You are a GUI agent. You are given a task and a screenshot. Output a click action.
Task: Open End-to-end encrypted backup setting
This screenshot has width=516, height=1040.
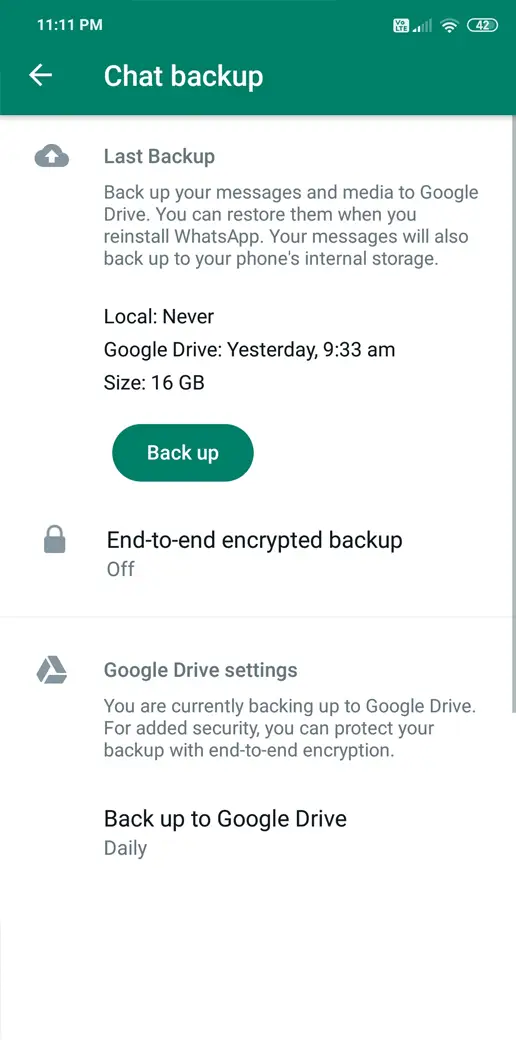258,552
